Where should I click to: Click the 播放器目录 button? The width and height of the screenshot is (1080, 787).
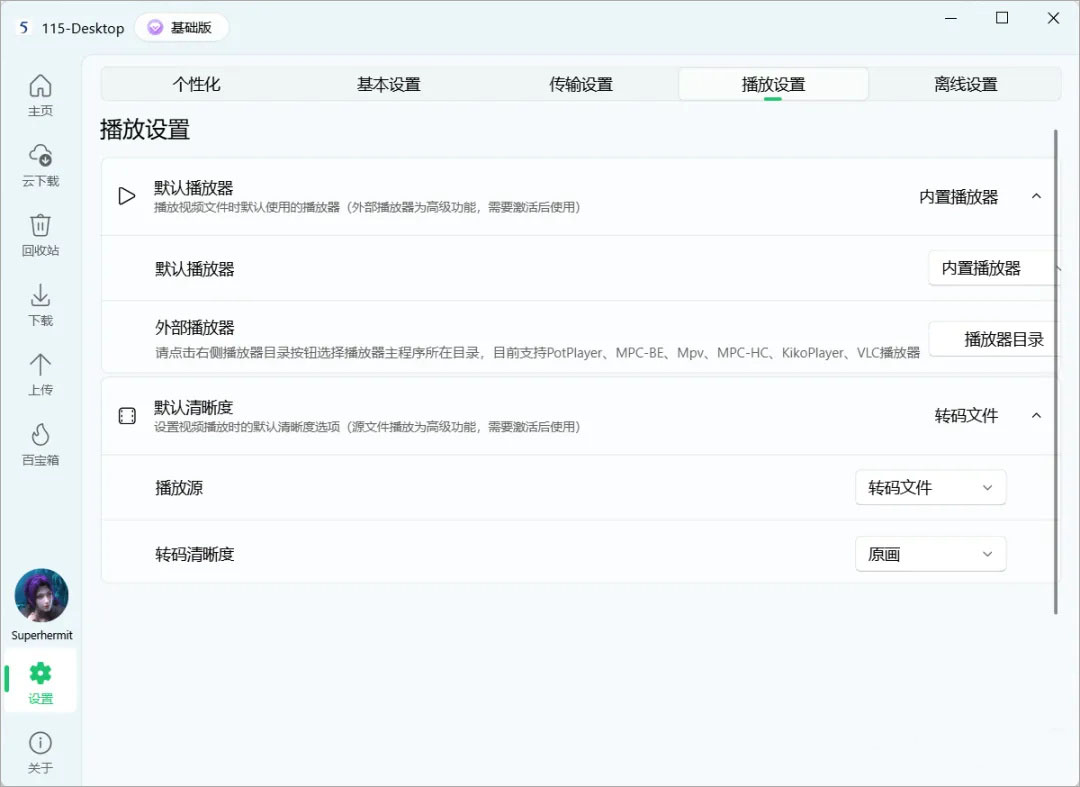(x=994, y=339)
